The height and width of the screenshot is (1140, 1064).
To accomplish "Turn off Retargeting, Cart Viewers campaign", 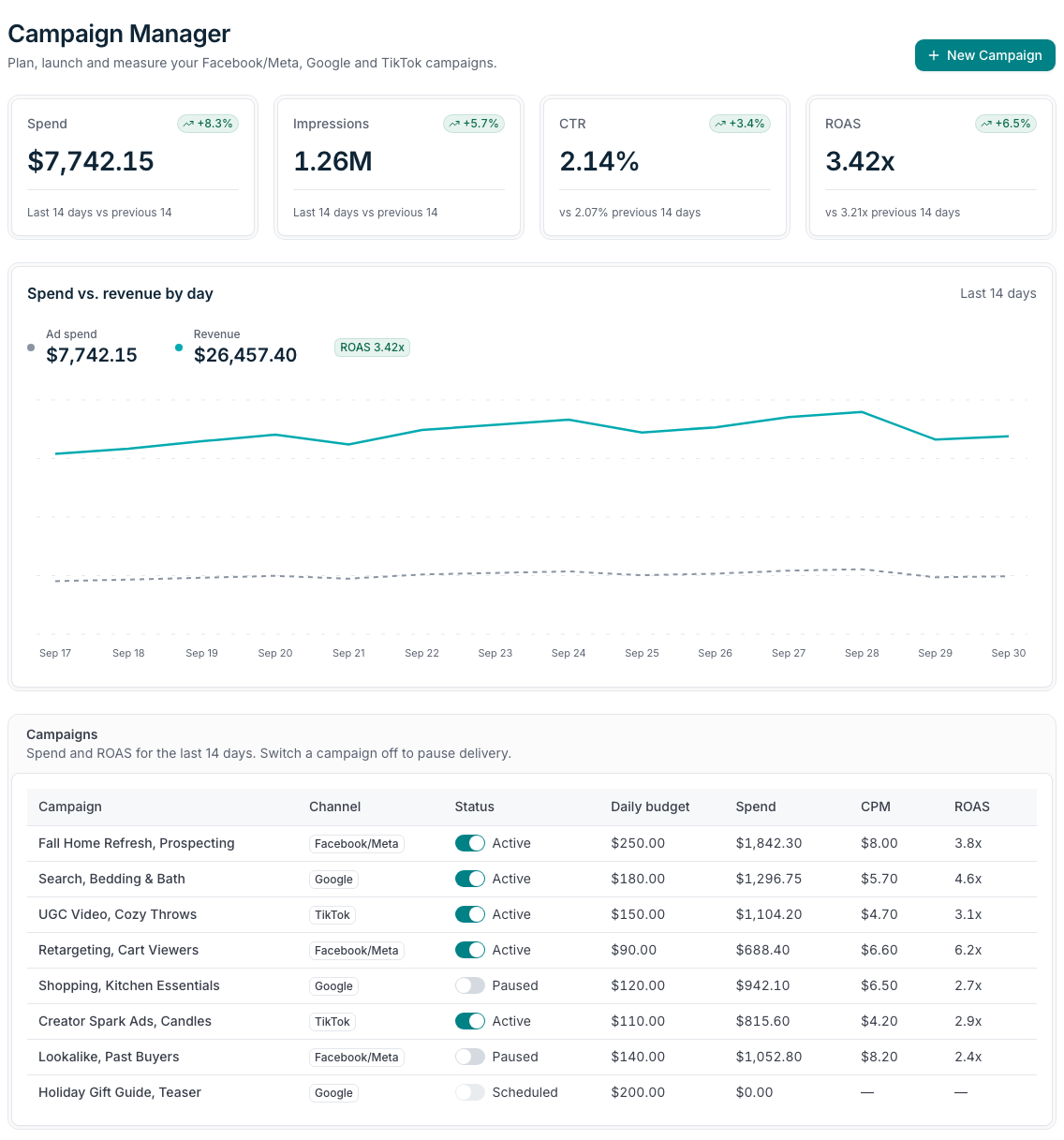I will [470, 950].
